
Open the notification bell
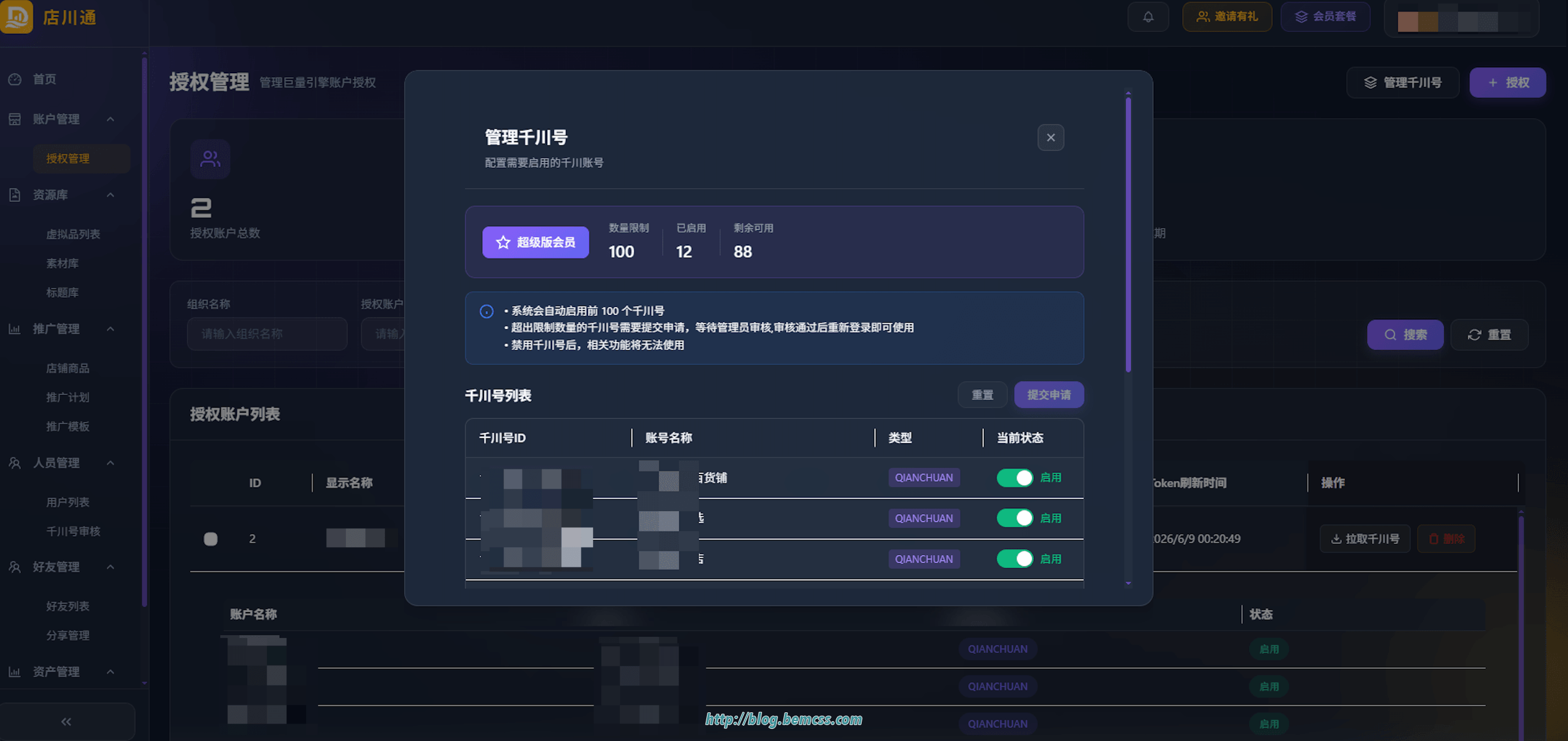click(1148, 17)
